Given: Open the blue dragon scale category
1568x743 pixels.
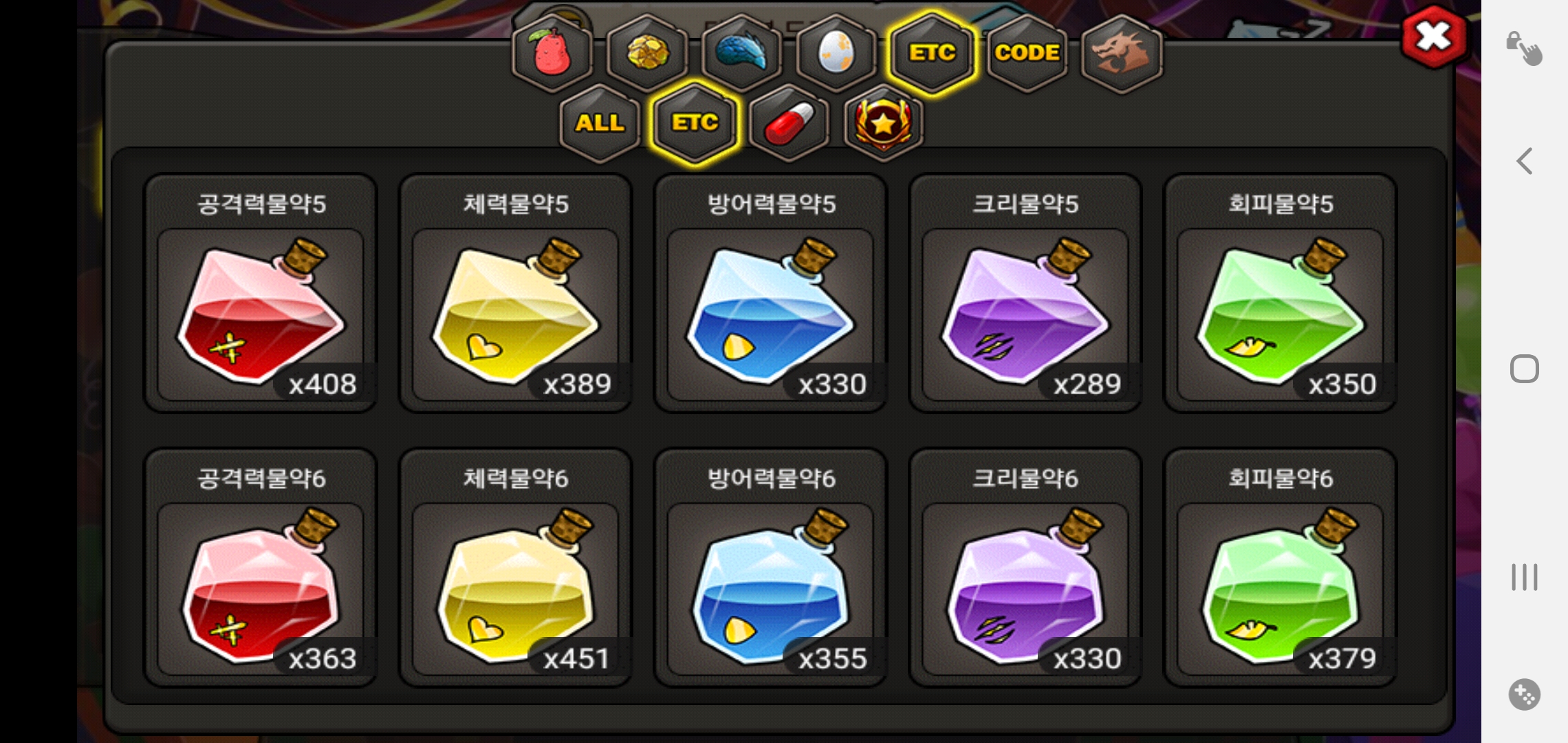Looking at the screenshot, I should point(742,54).
